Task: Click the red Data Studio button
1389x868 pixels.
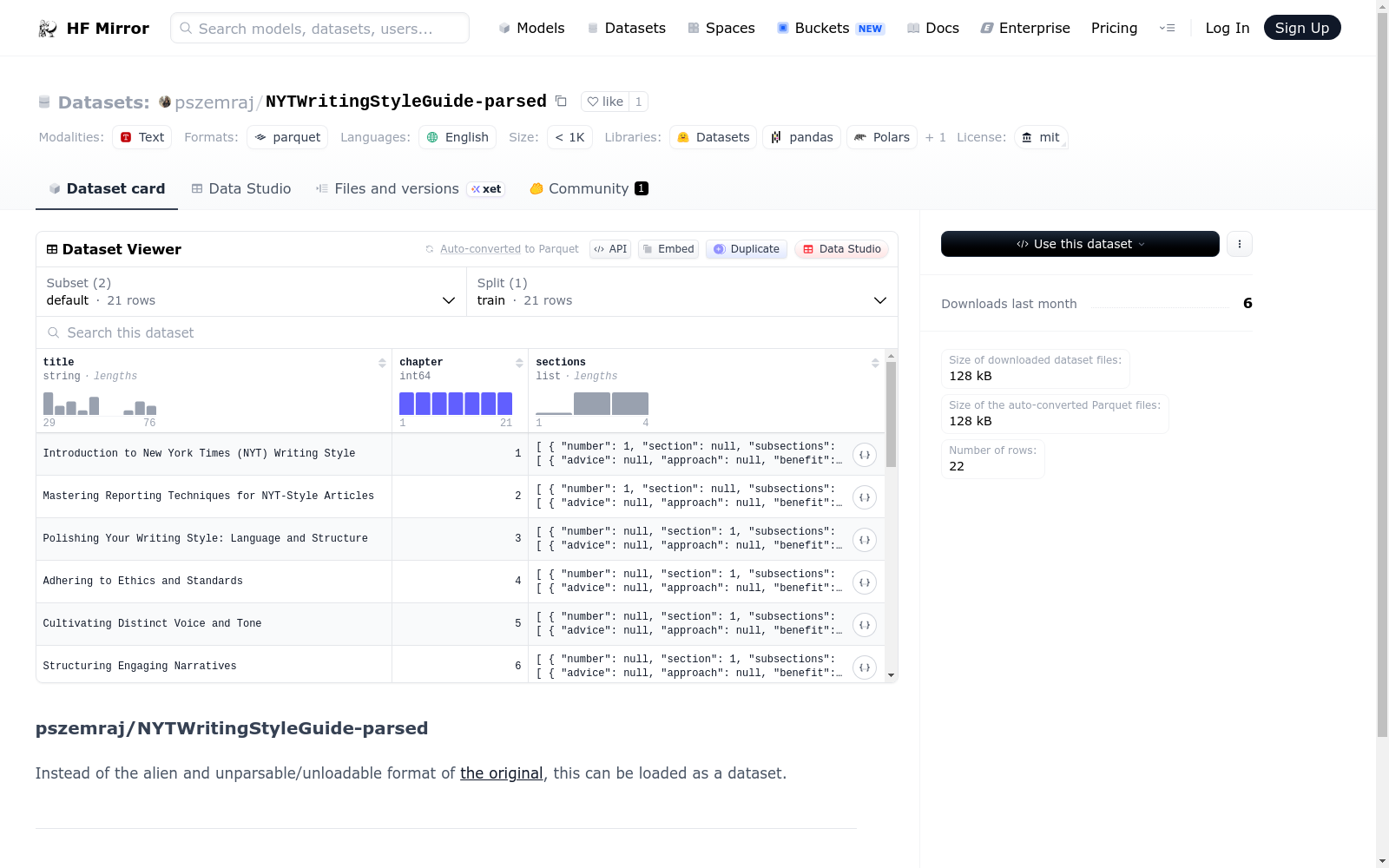Action: coord(841,249)
